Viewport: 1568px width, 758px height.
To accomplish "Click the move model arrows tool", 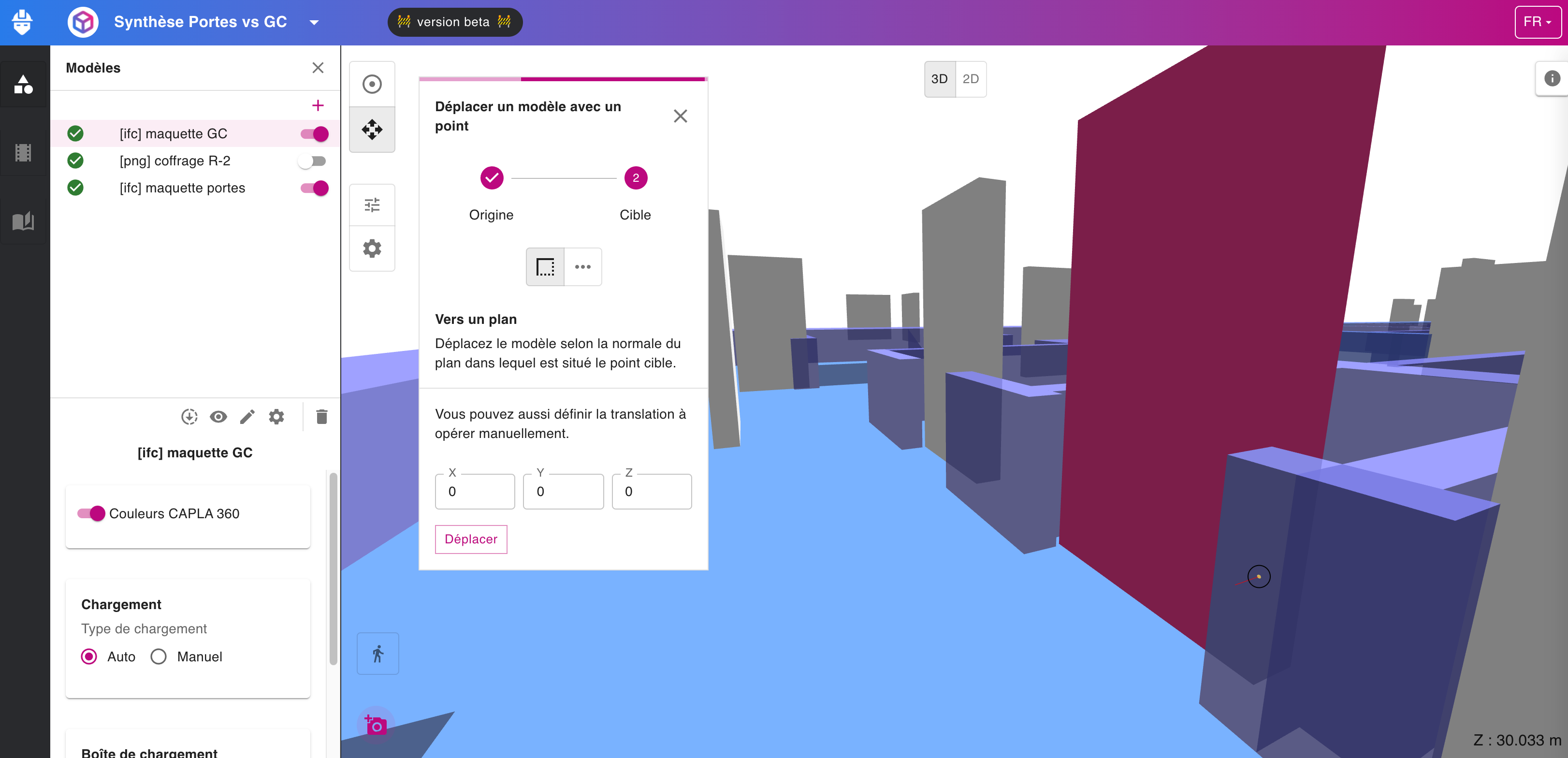I will [x=372, y=129].
